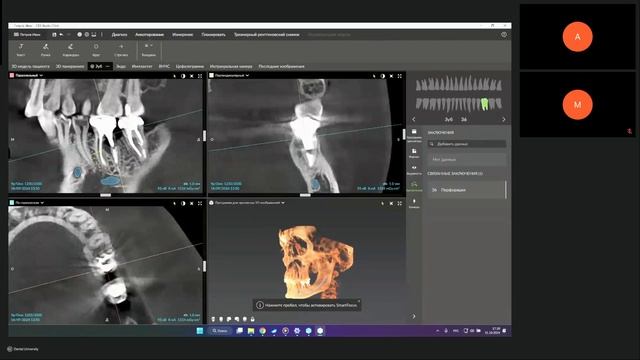Open the green diagnosis side panel icon

point(414,187)
